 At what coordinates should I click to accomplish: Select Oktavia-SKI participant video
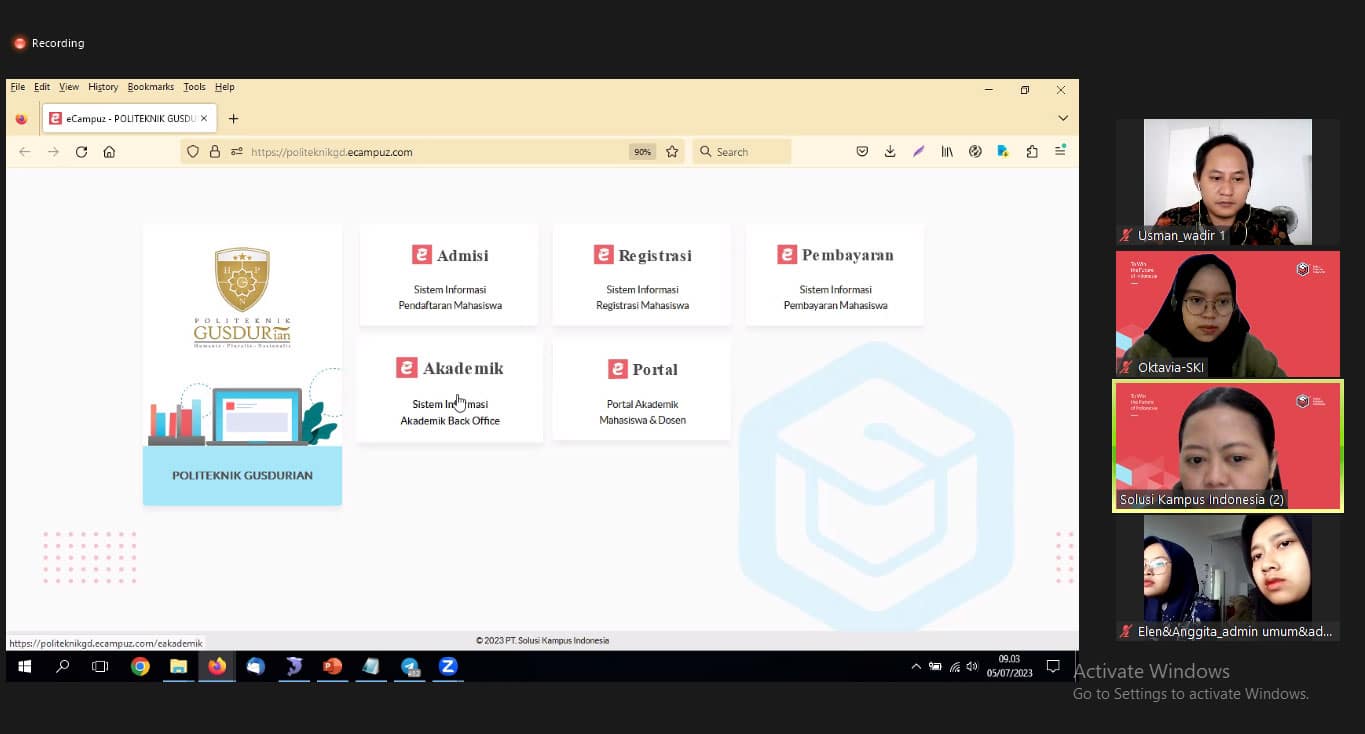point(1228,314)
